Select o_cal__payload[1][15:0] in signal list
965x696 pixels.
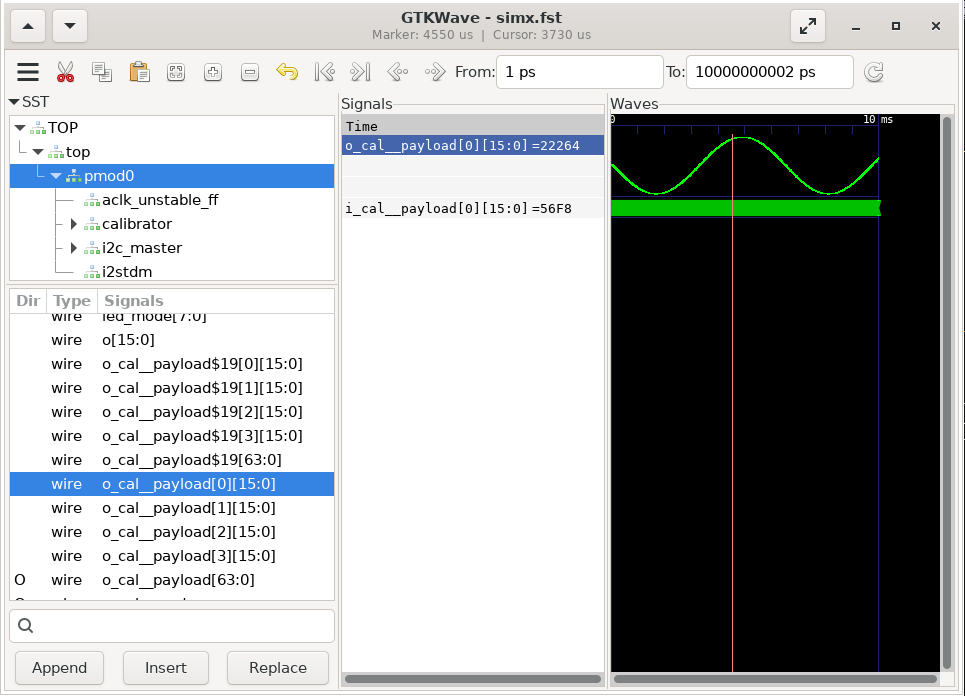coord(188,508)
